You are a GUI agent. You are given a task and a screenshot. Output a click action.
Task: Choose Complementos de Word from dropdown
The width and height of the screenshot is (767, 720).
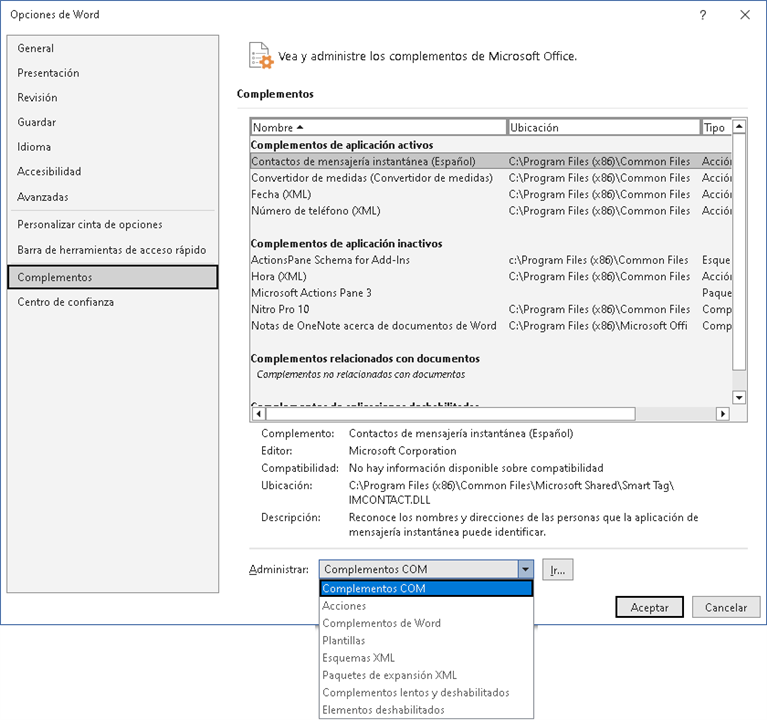(x=381, y=623)
